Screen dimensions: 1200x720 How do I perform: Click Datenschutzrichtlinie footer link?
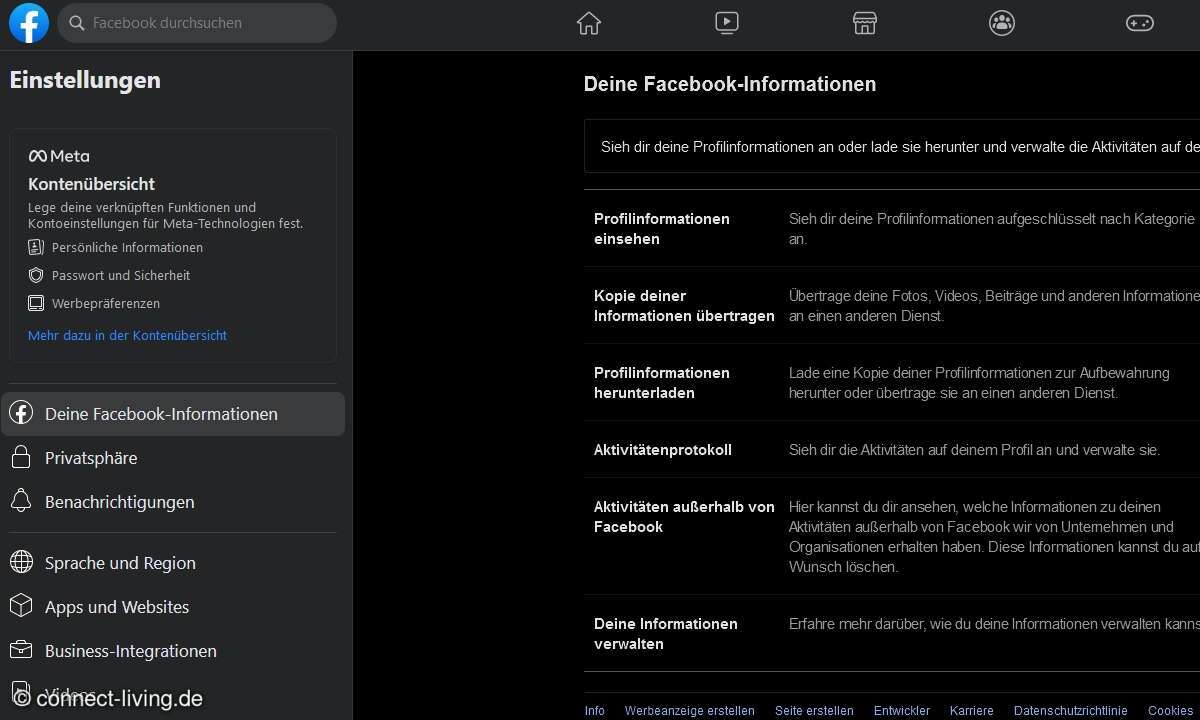pyautogui.click(x=1071, y=710)
